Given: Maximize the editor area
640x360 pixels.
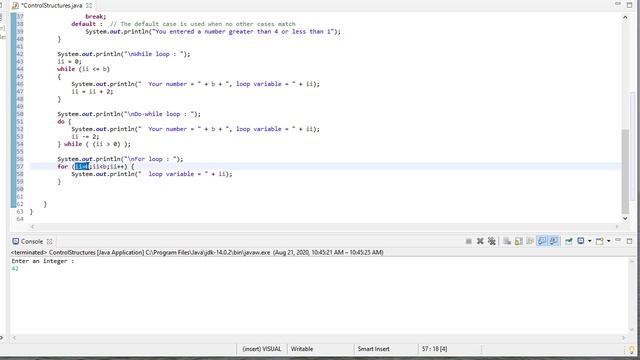Looking at the screenshot, I should click(629, 4).
